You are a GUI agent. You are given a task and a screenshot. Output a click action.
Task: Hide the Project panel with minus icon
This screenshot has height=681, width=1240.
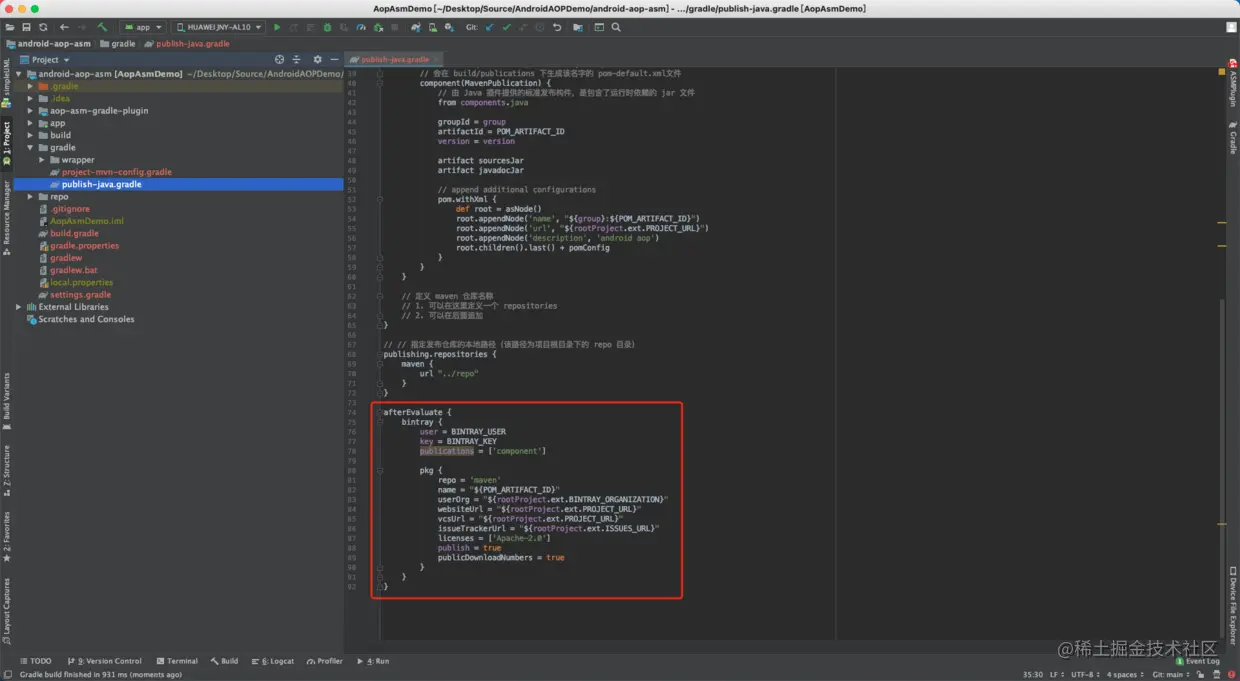pyautogui.click(x=334, y=59)
